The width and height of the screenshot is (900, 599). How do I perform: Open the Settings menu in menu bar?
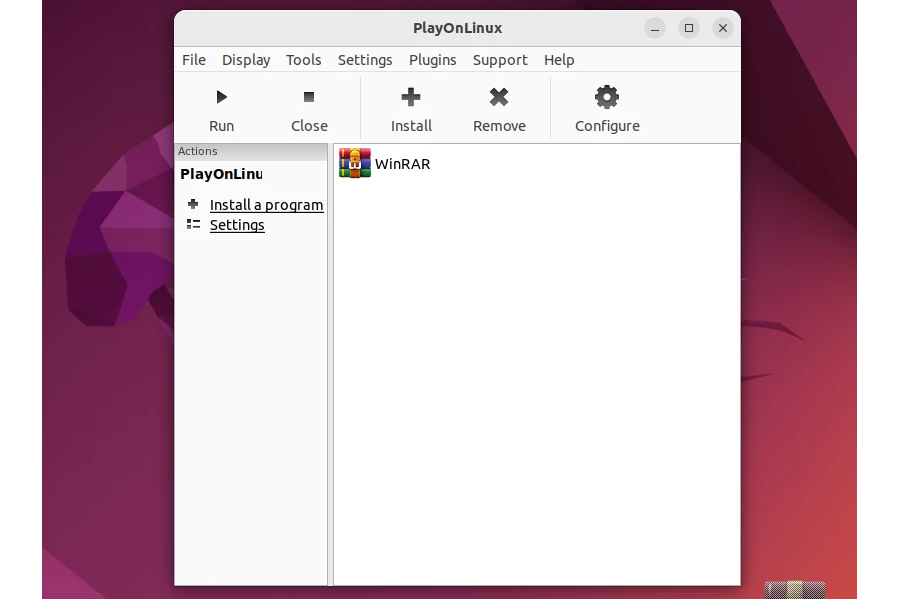point(365,60)
